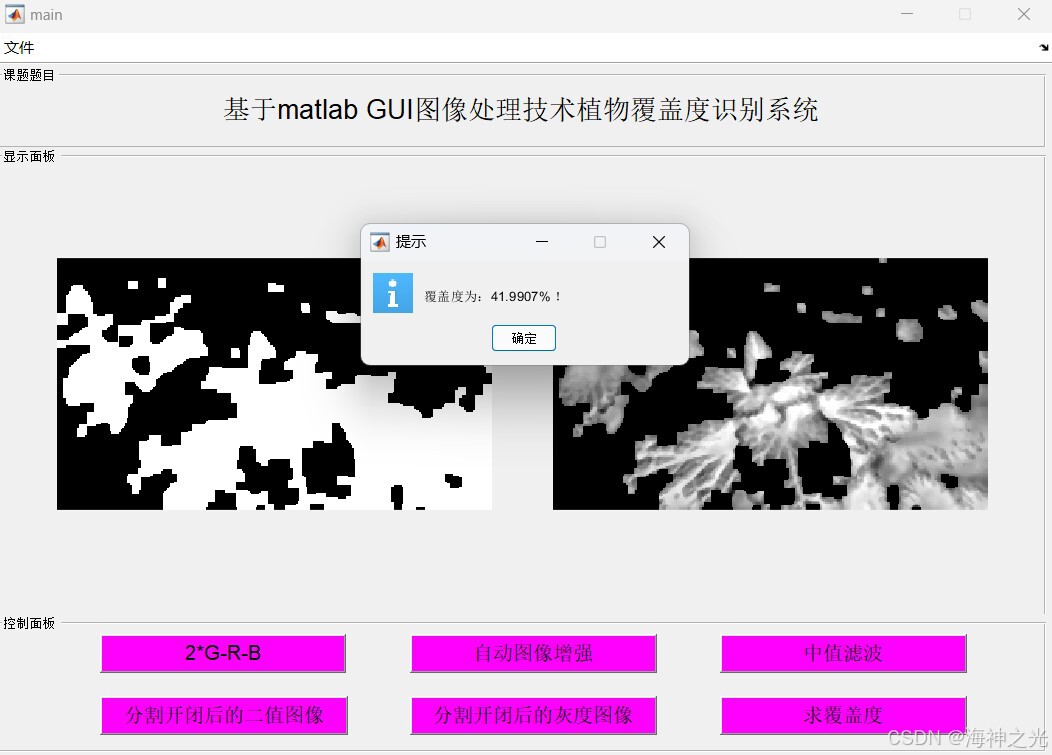This screenshot has width=1052, height=755.
Task: Click the 覆盖度为: 41.9907% message text
Action: 492,297
